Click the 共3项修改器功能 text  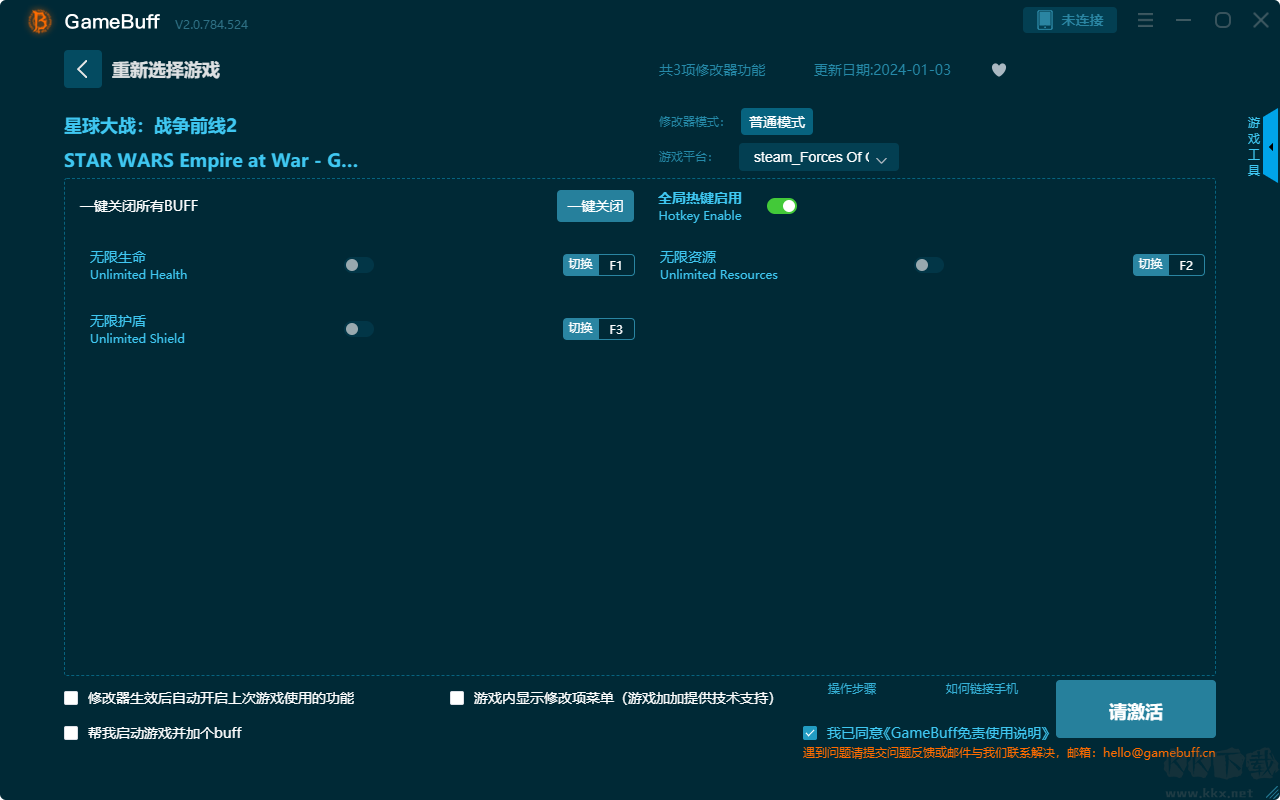712,70
